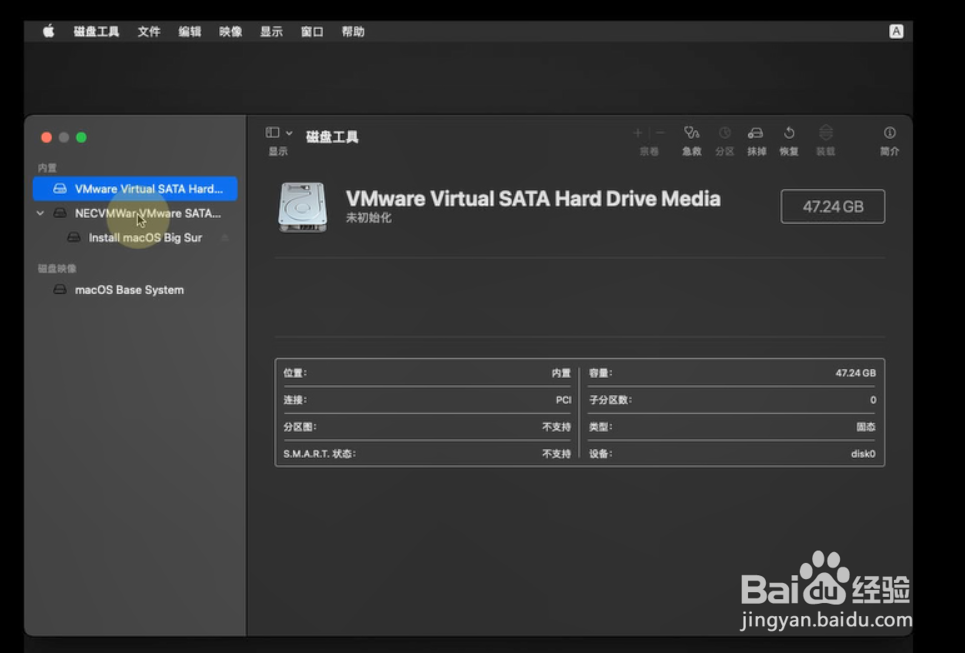This screenshot has width=965, height=653.
Task: Open the 映像 menu
Action: tap(231, 31)
